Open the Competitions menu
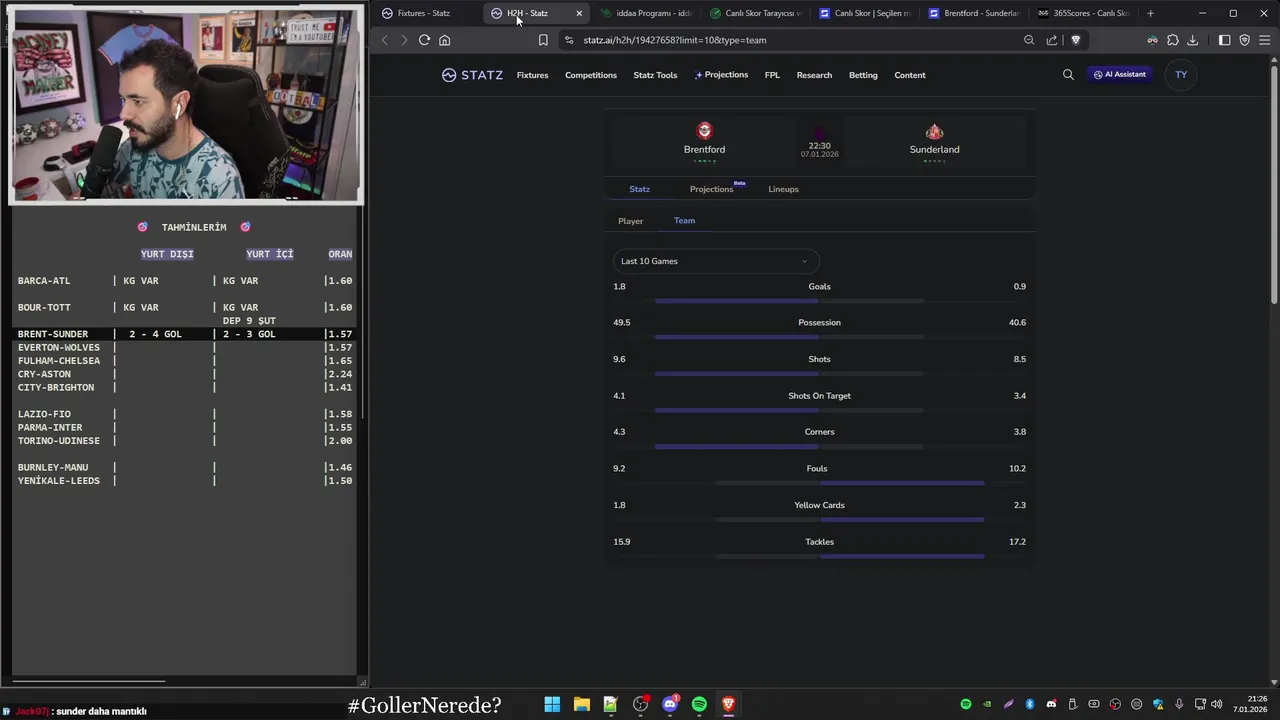1280x720 pixels. 590,75
